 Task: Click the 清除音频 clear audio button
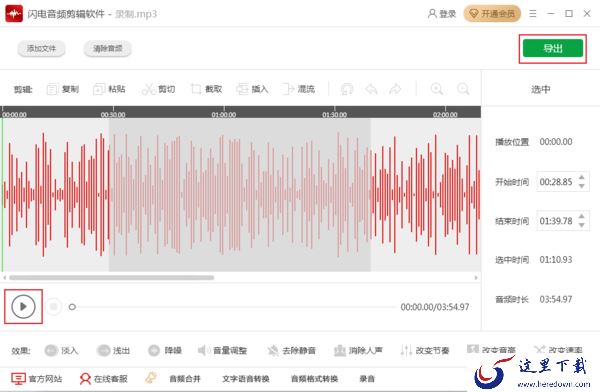tap(108, 49)
